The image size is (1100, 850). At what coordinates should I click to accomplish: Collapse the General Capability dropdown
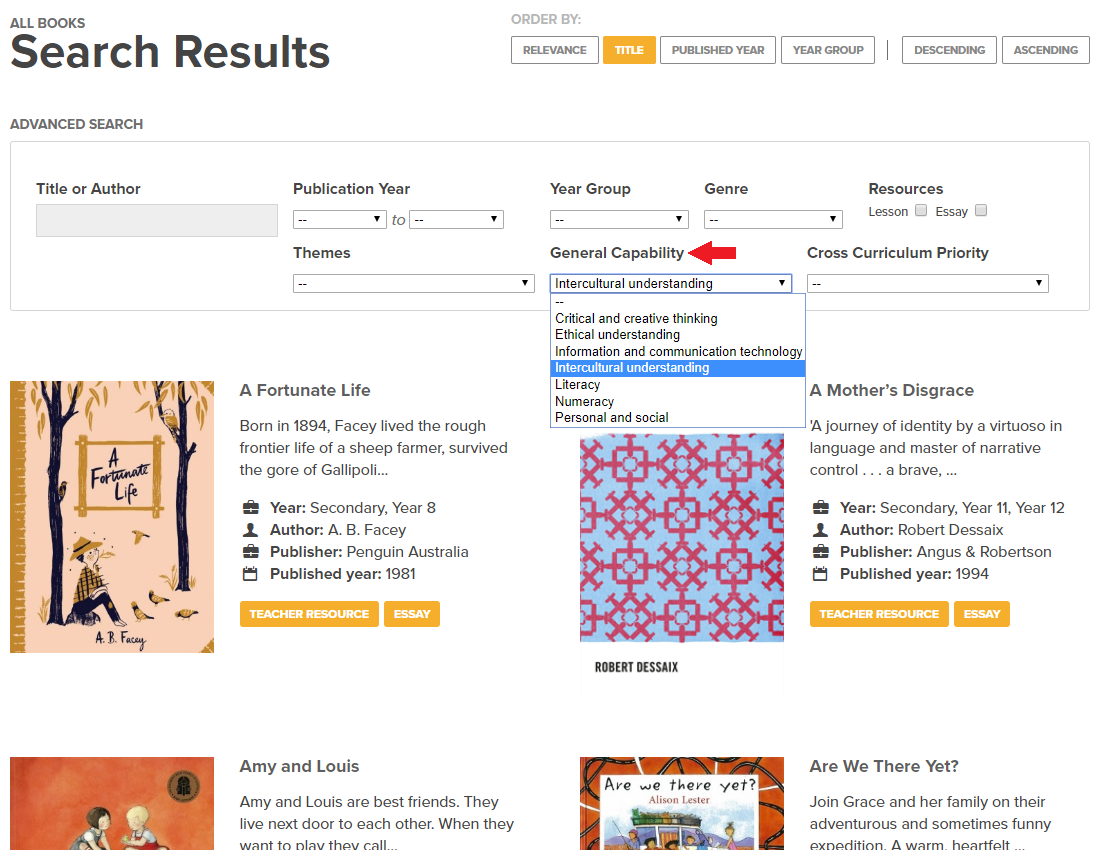pos(671,283)
